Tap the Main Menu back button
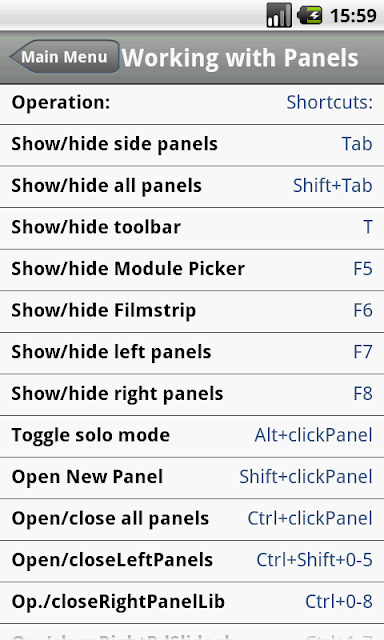 (64, 57)
